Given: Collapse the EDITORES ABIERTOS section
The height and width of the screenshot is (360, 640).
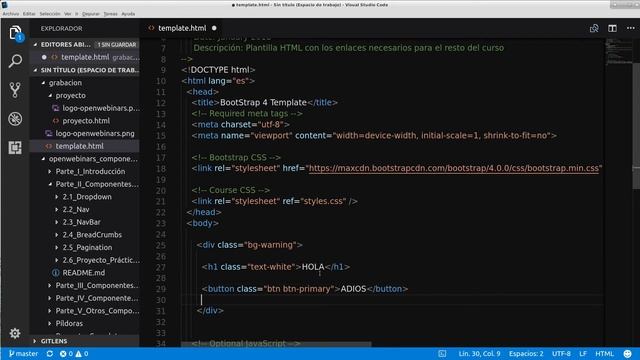Looking at the screenshot, I should (36, 44).
